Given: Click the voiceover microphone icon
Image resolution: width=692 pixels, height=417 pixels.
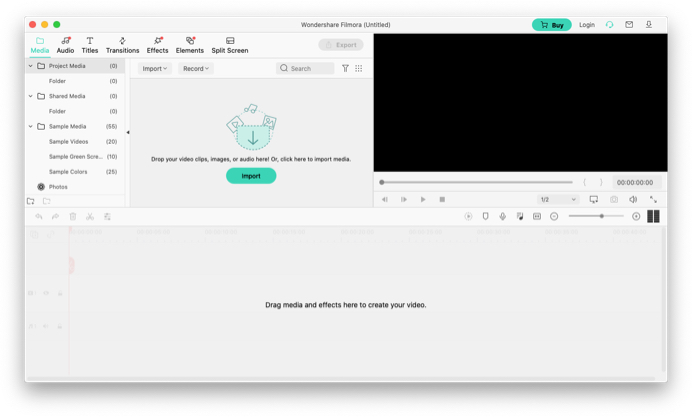Looking at the screenshot, I should pyautogui.click(x=503, y=216).
